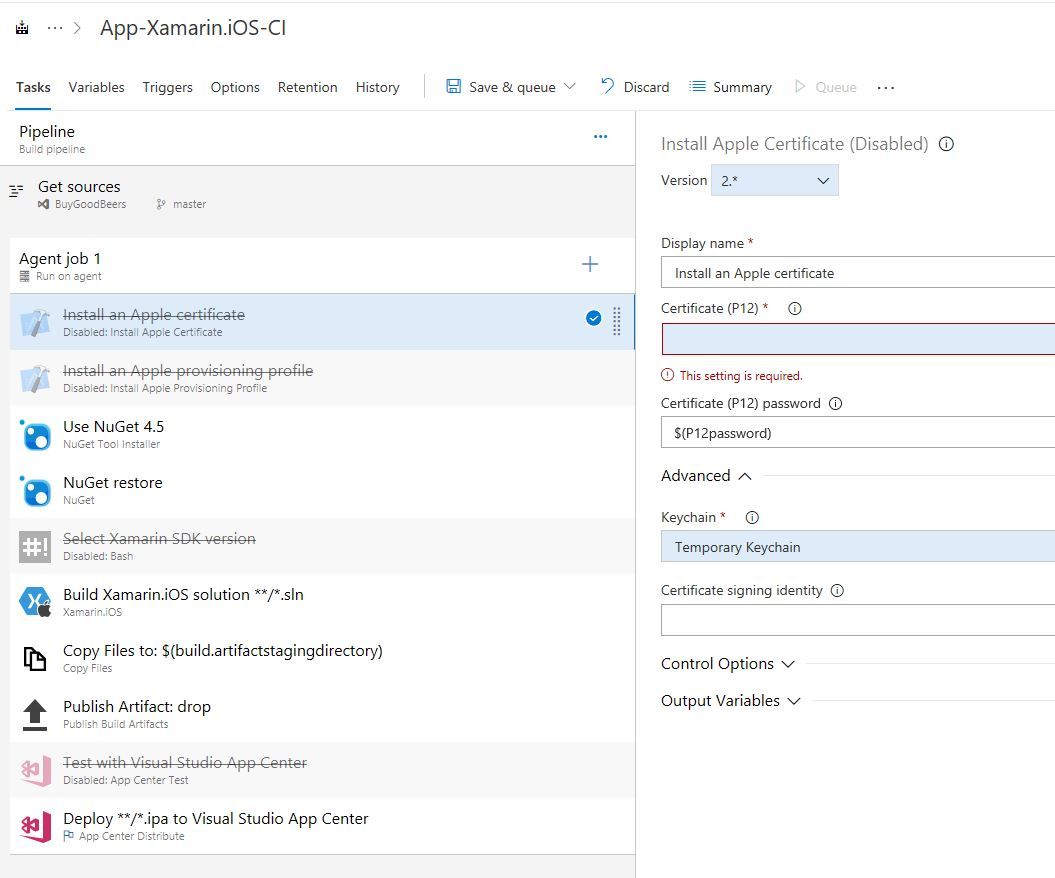The image size is (1055, 878).
Task: Open the Pipeline options ellipsis
Action: point(600,137)
